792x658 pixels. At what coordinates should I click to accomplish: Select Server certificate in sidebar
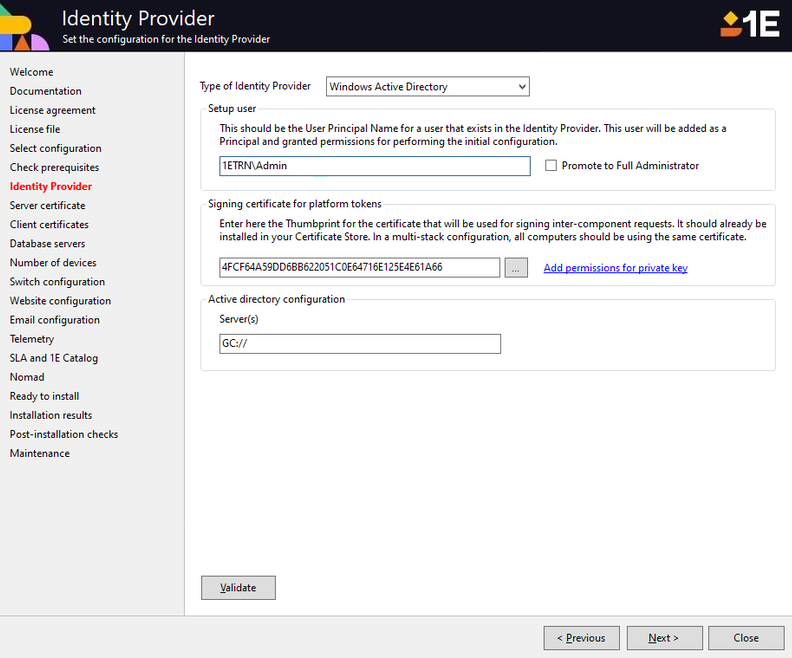click(47, 205)
